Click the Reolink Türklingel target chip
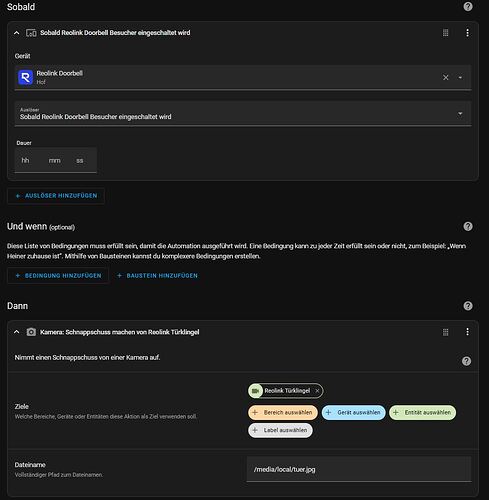The width and height of the screenshot is (489, 500). pyautogui.click(x=287, y=391)
